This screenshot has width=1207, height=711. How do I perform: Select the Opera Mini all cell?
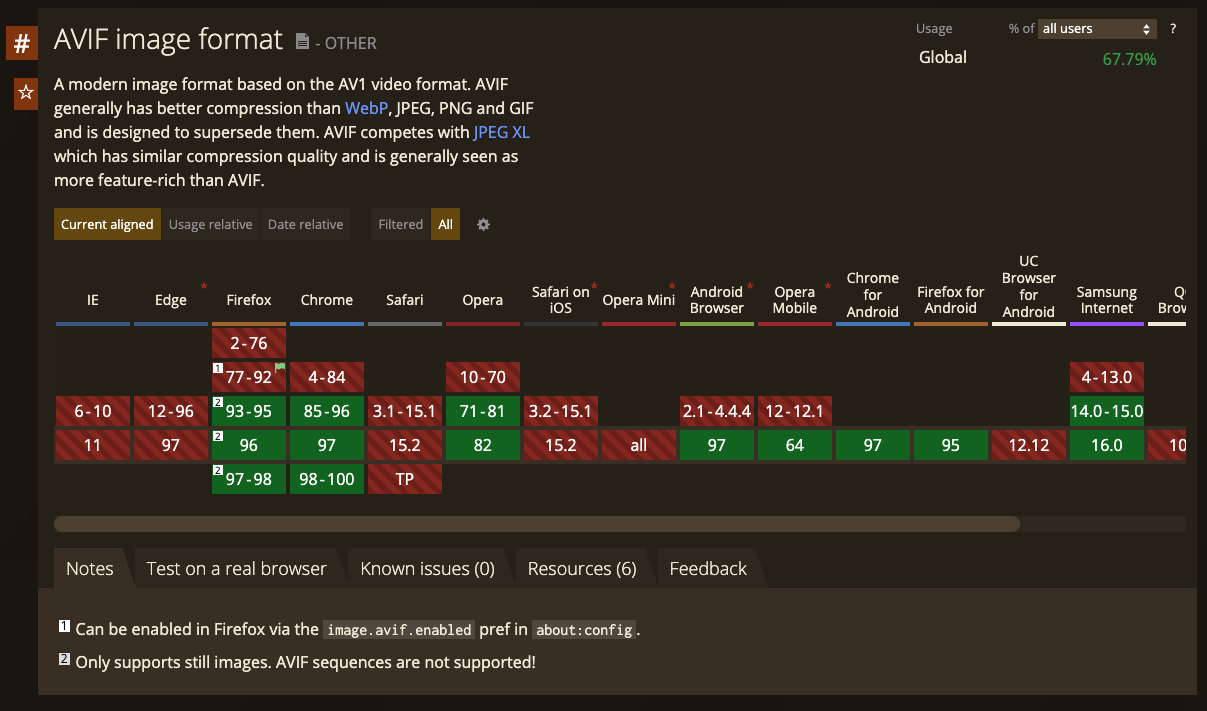tap(639, 445)
